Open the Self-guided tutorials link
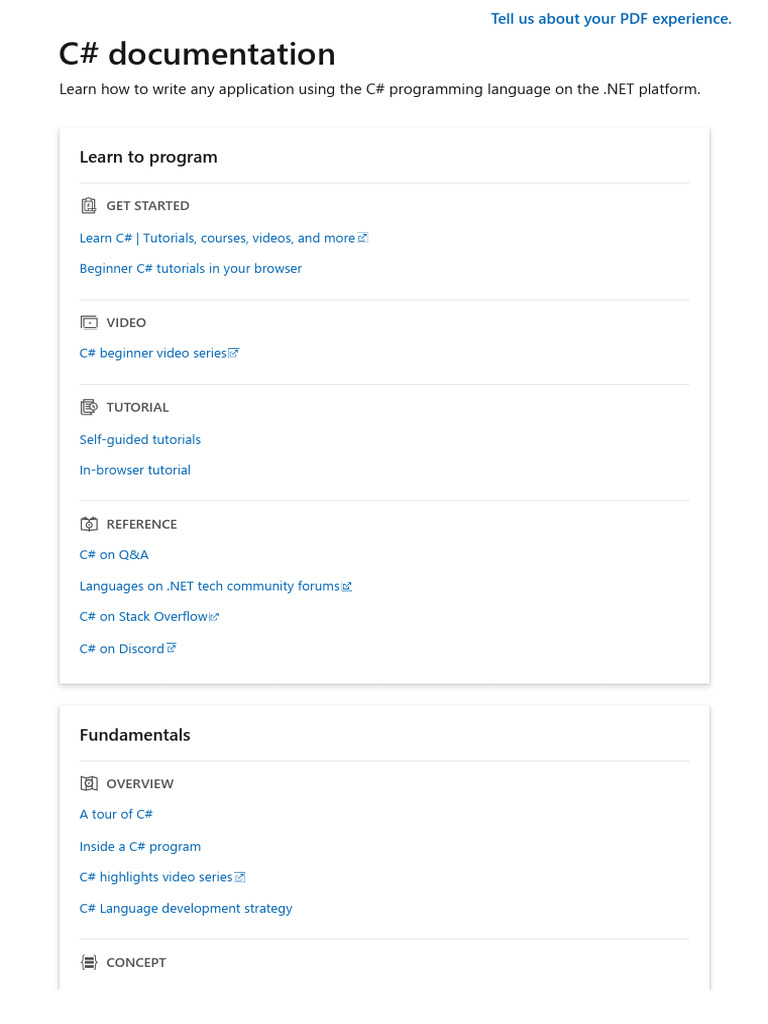This screenshot has height=1024, width=768. [140, 440]
